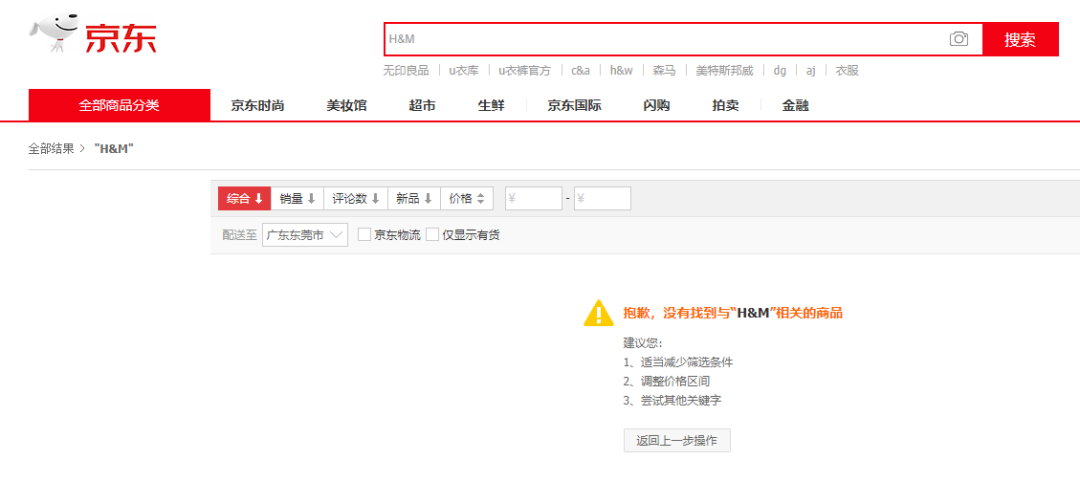This screenshot has height=482, width=1080.
Task: Go to 生鲜 nav tab
Action: point(491,106)
